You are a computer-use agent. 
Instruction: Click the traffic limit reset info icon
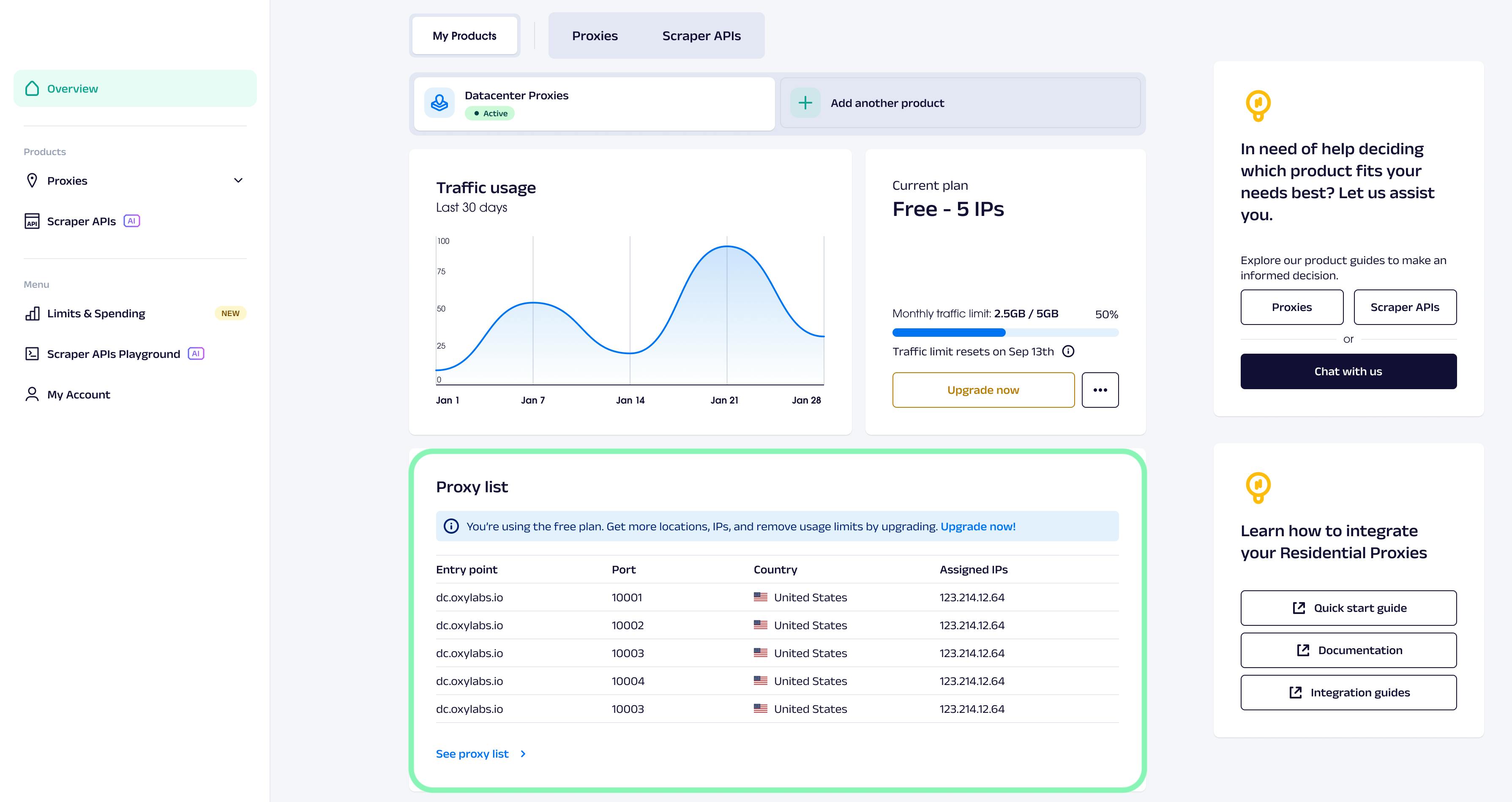[x=1068, y=352]
